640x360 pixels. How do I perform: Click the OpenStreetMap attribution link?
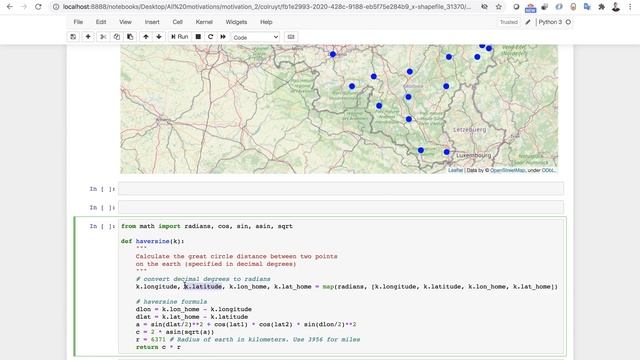coord(507,170)
